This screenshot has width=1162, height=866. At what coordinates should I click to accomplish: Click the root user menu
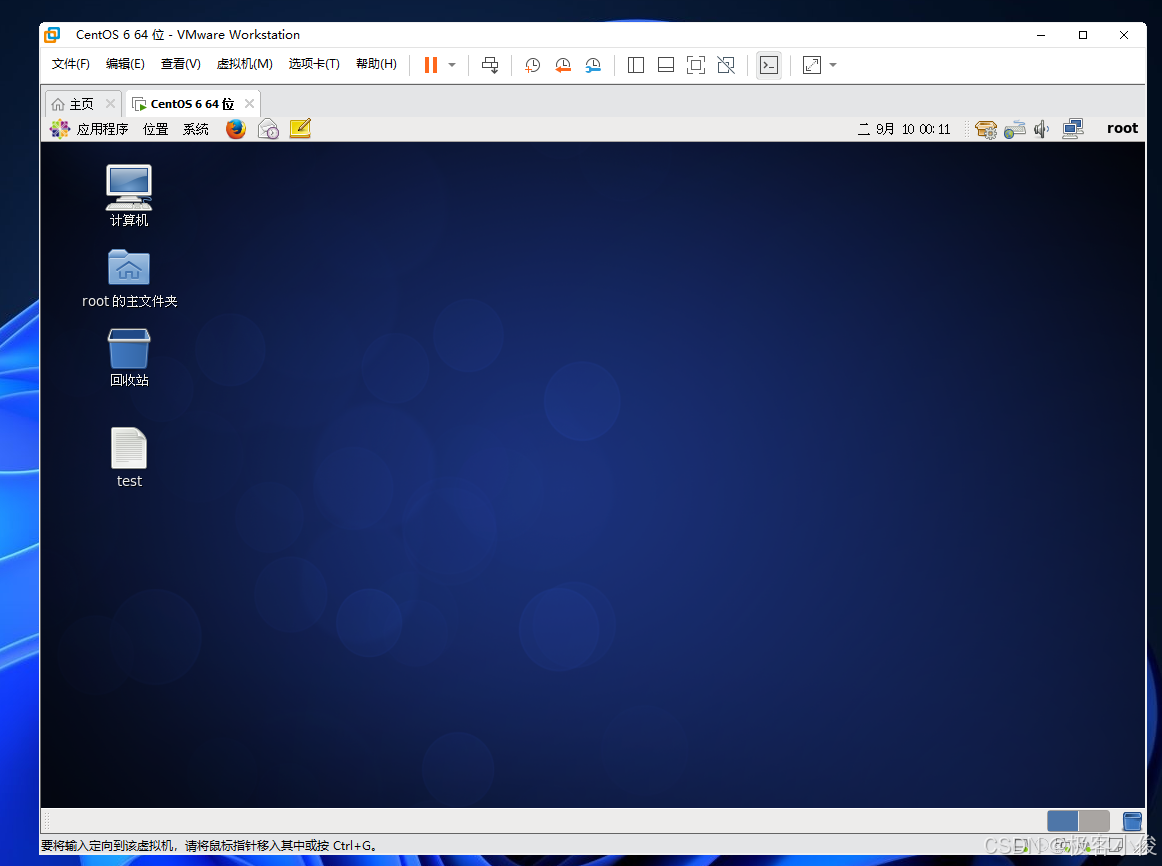[x=1122, y=128]
